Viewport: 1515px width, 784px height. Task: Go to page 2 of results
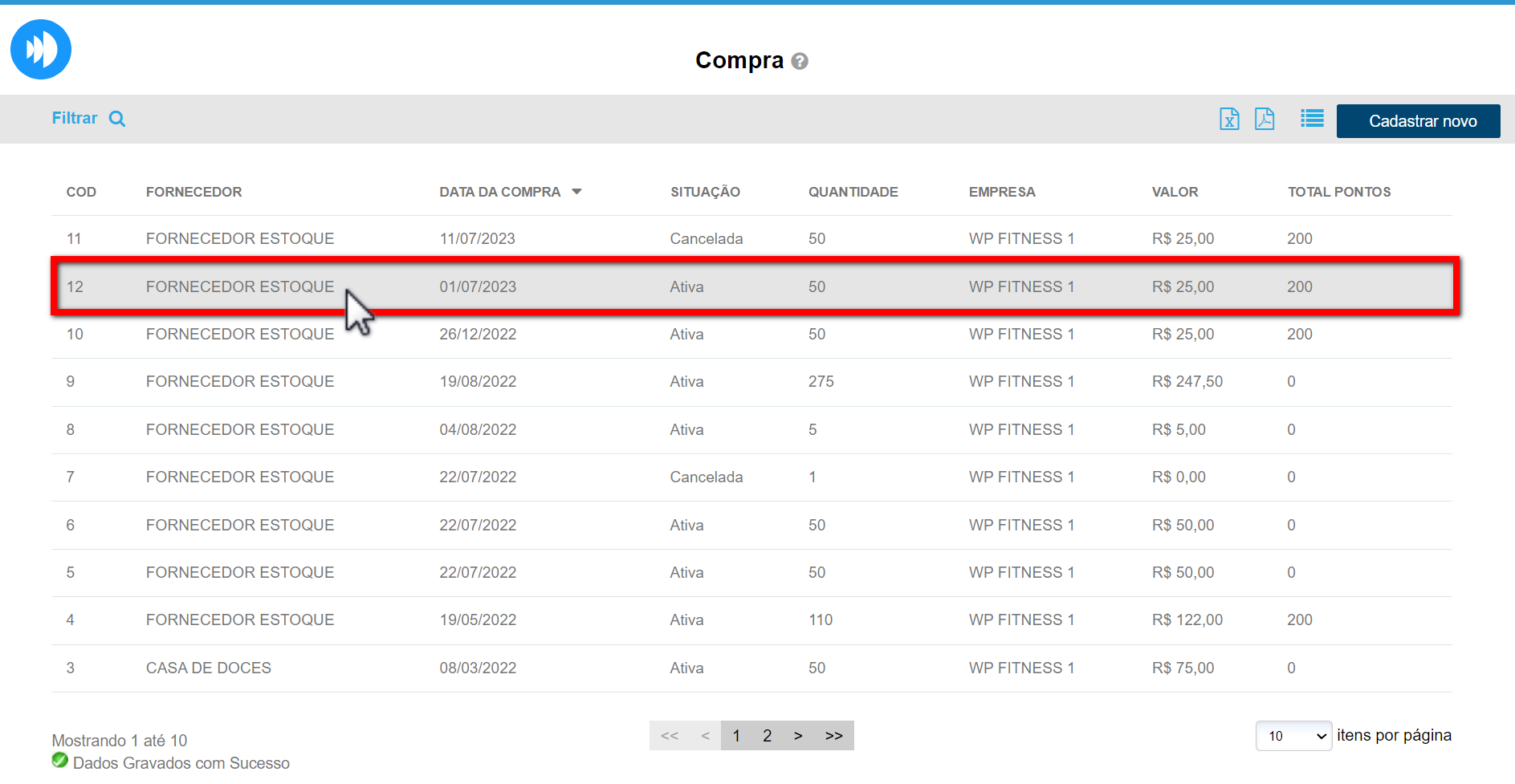767,736
